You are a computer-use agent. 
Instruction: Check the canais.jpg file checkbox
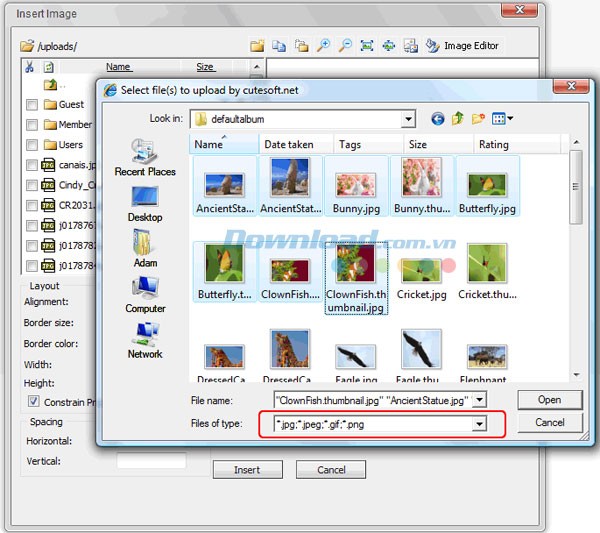[32, 165]
